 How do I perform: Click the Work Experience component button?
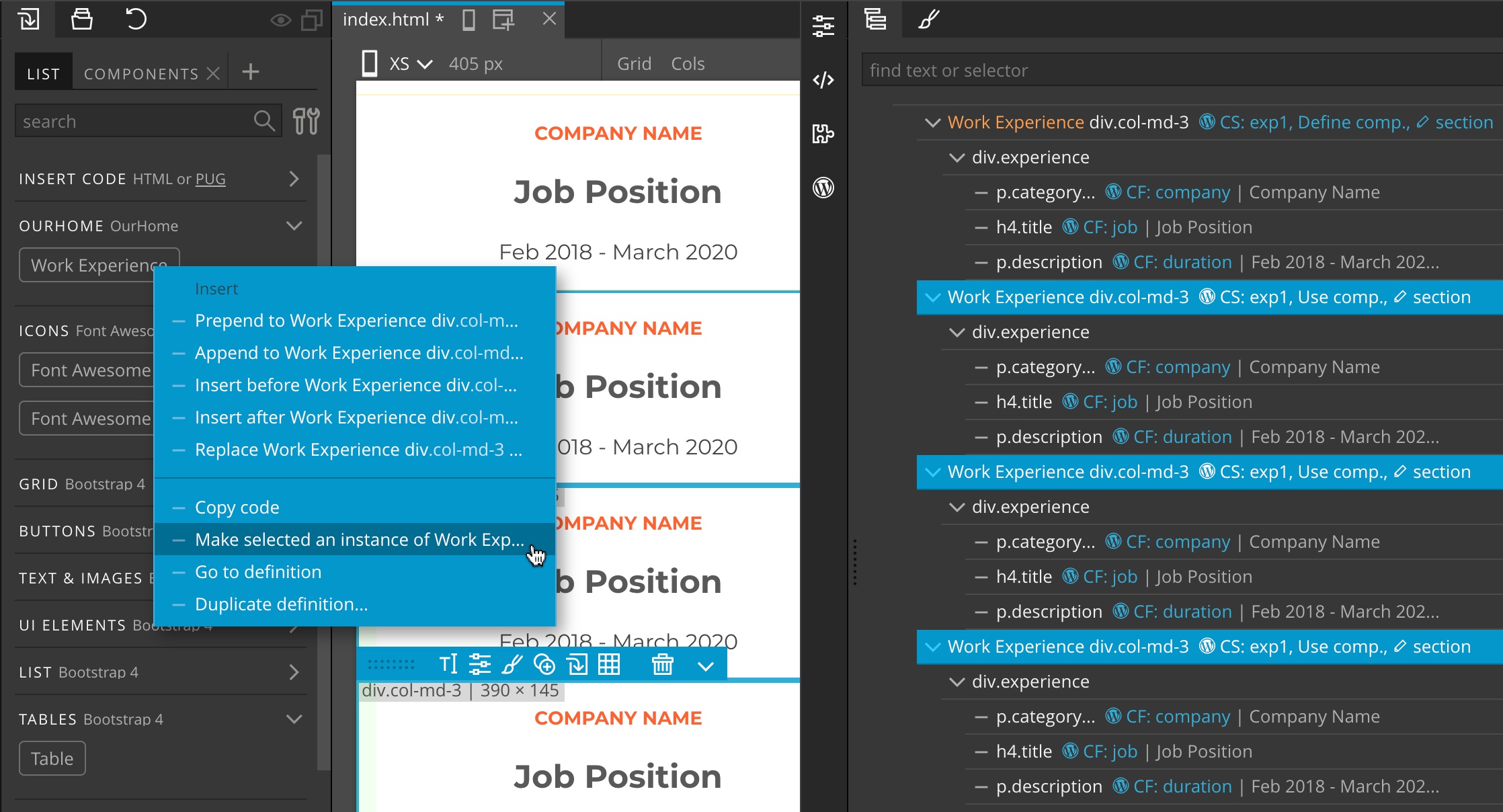click(99, 265)
